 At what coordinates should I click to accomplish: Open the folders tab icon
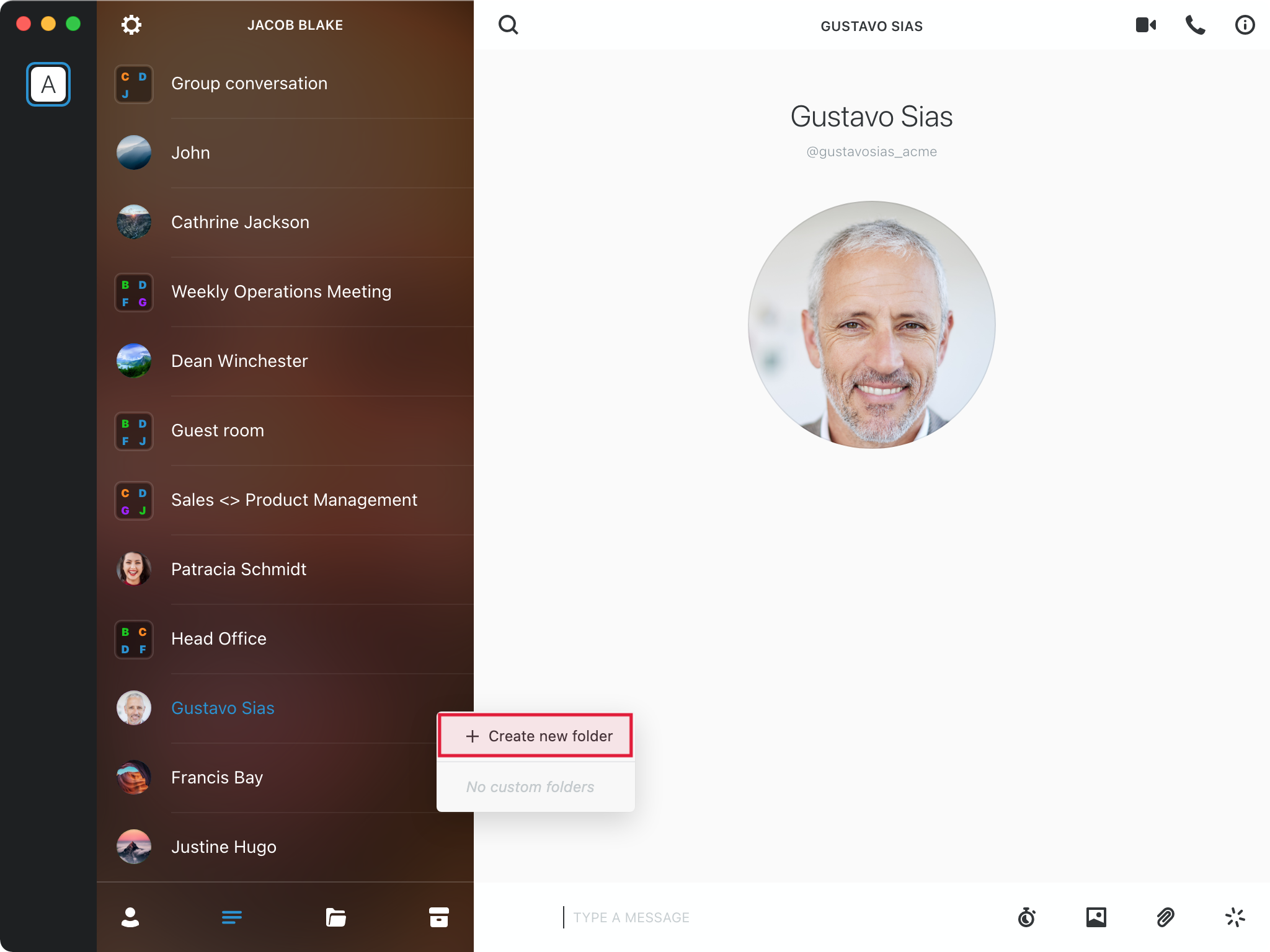[x=335, y=917]
